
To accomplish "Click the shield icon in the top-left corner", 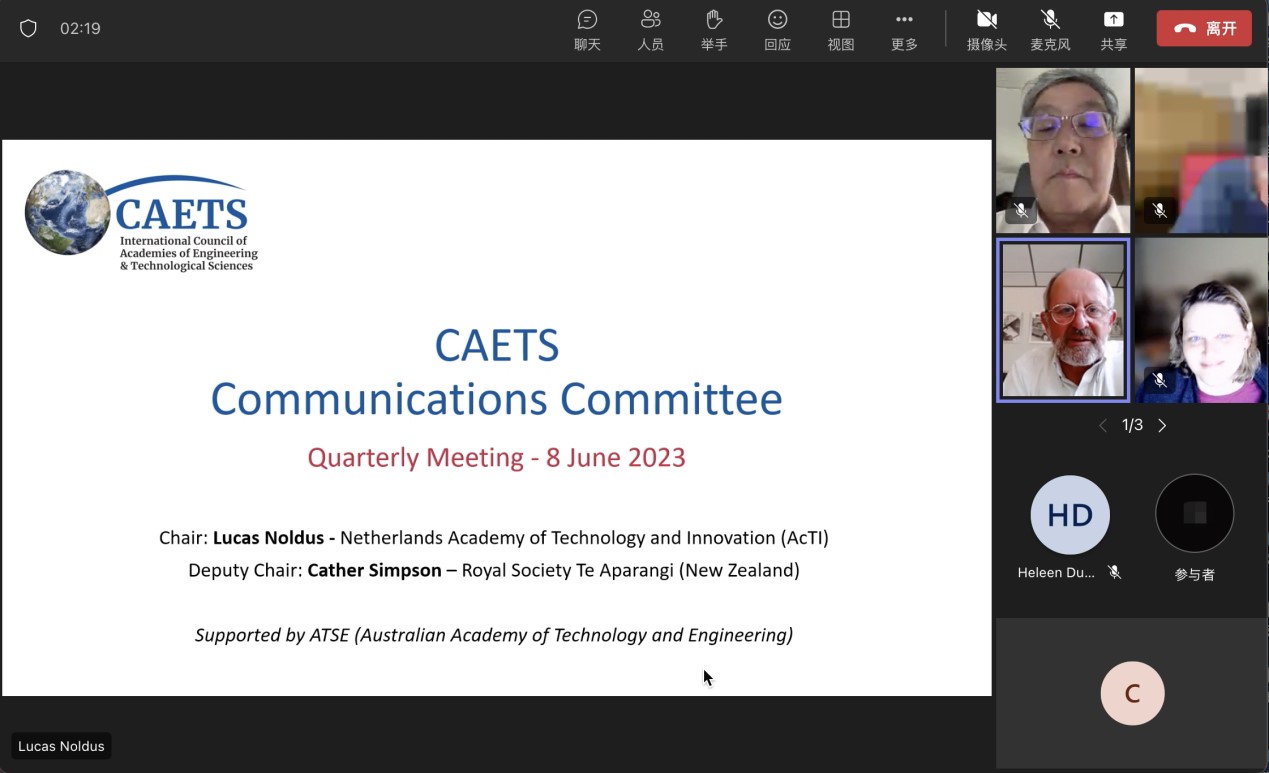I will point(29,28).
